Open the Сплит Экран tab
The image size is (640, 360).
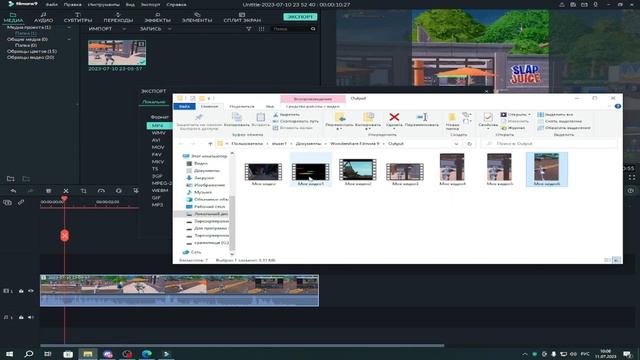(242, 17)
